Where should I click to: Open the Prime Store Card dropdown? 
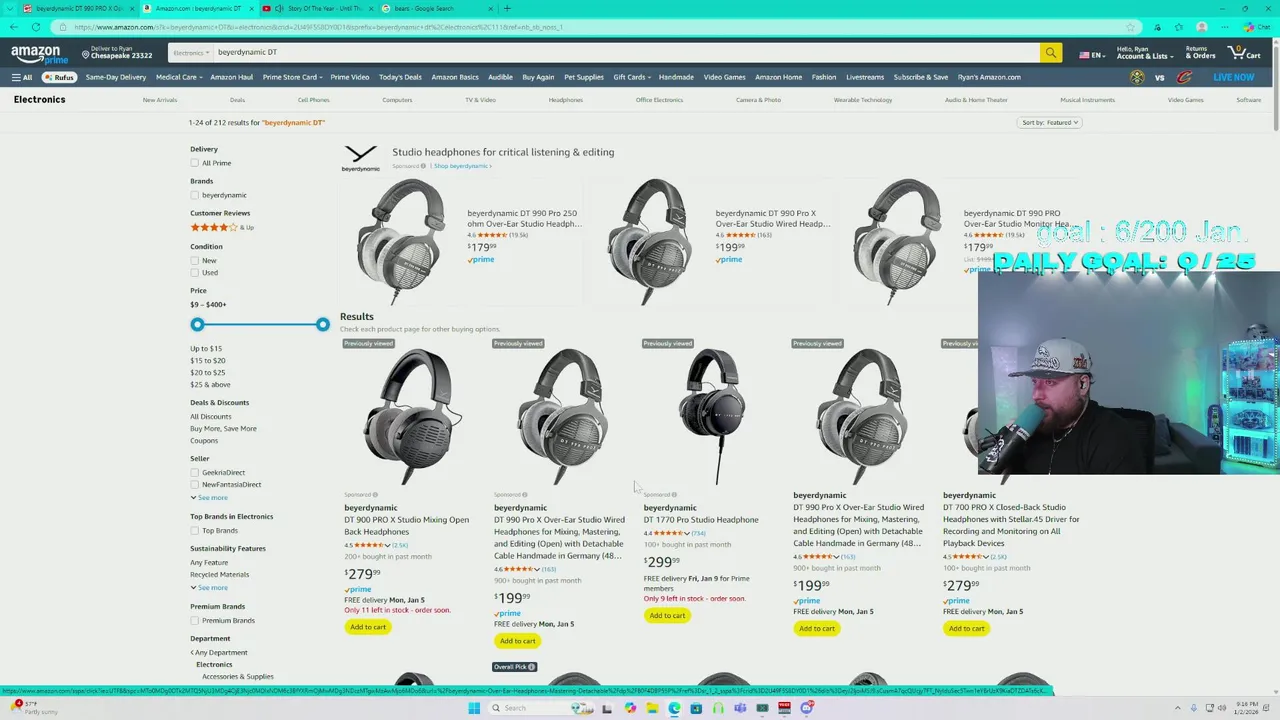click(292, 77)
